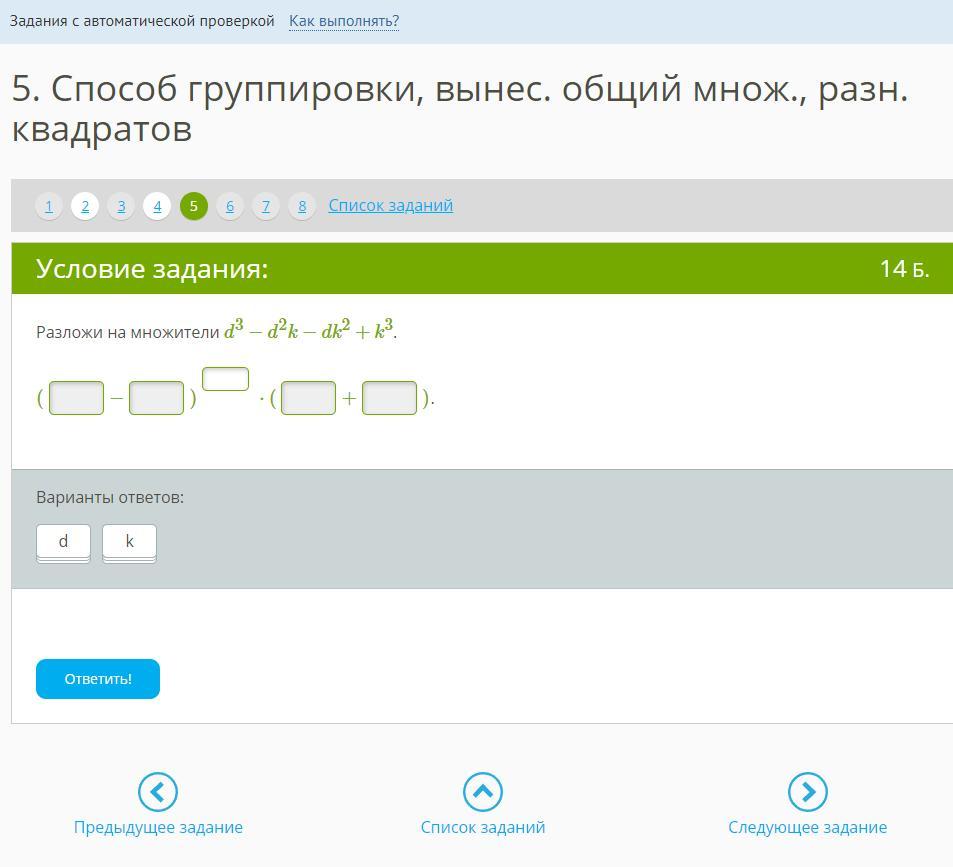Click the input box after the minus sign

pyautogui.click(x=157, y=398)
